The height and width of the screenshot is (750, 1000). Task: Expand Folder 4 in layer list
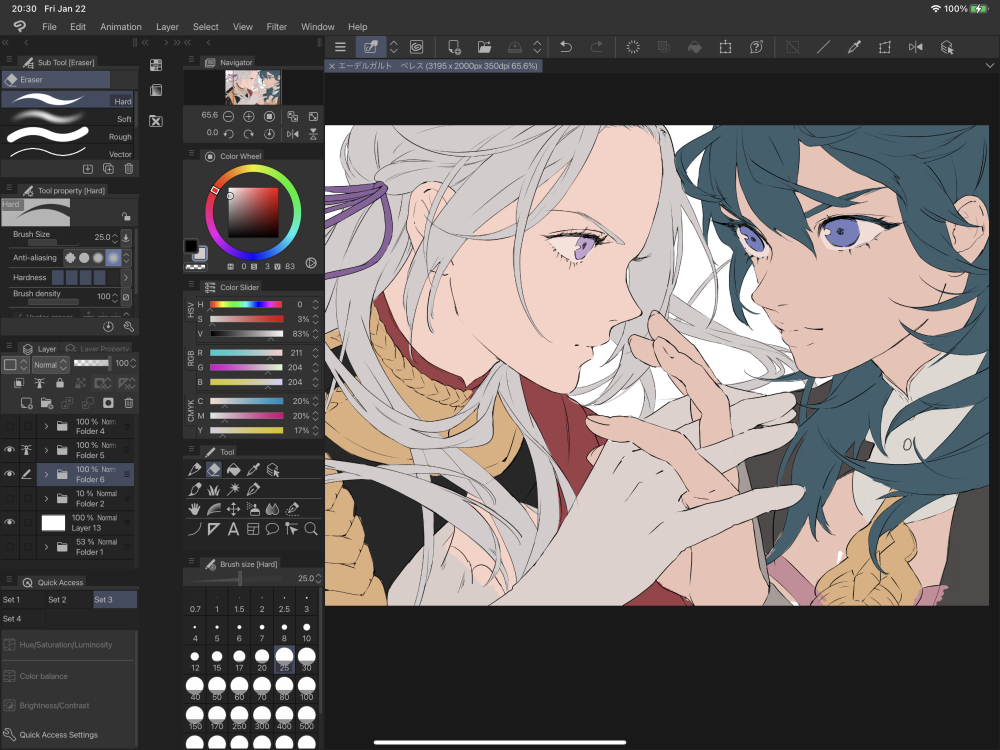46,426
